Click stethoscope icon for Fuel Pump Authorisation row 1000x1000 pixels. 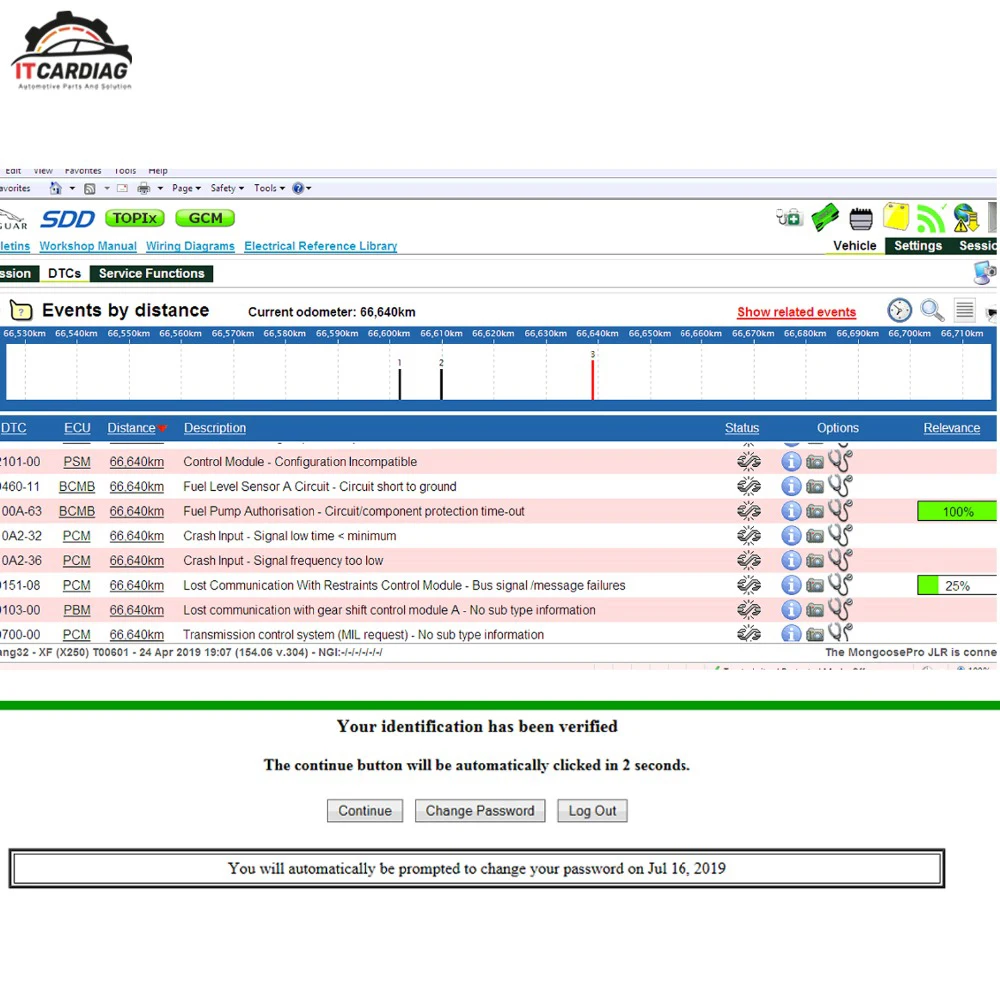(840, 510)
